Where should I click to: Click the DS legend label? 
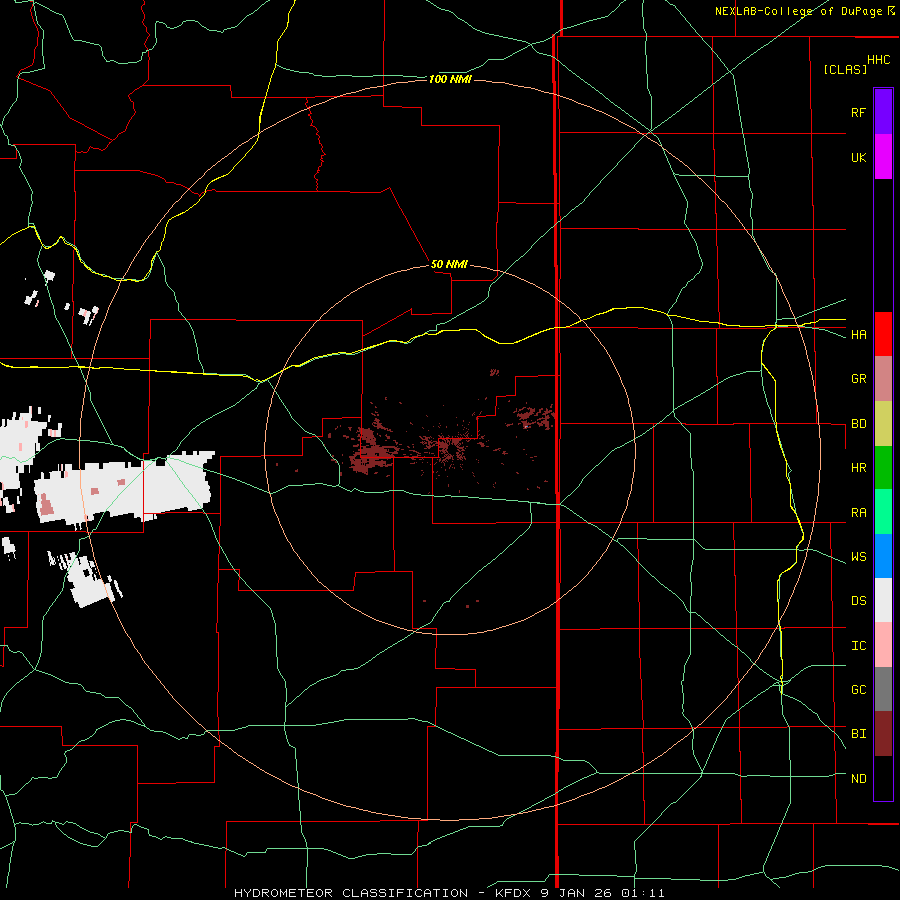tap(858, 601)
